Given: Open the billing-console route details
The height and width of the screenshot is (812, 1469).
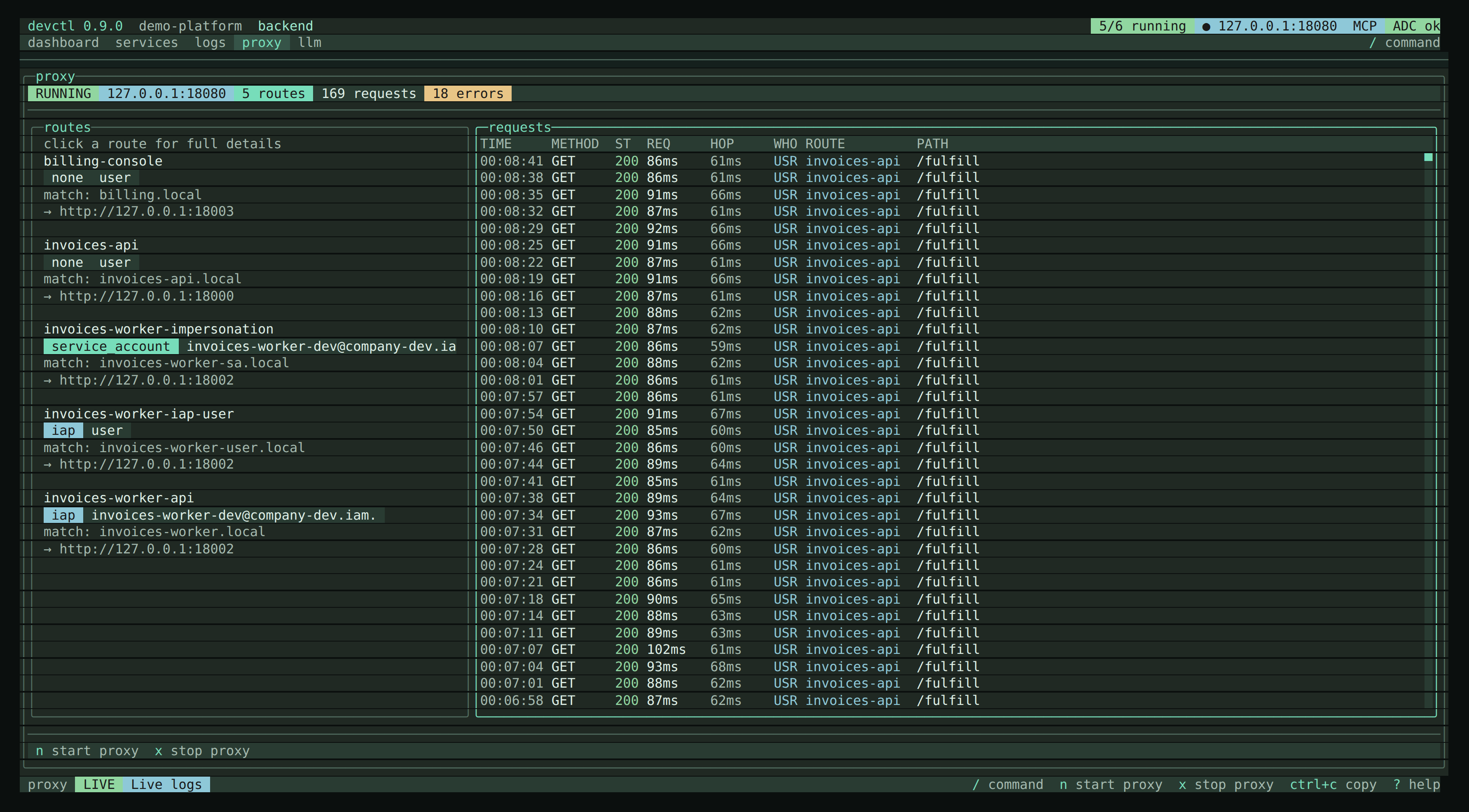Looking at the screenshot, I should pyautogui.click(x=103, y=161).
